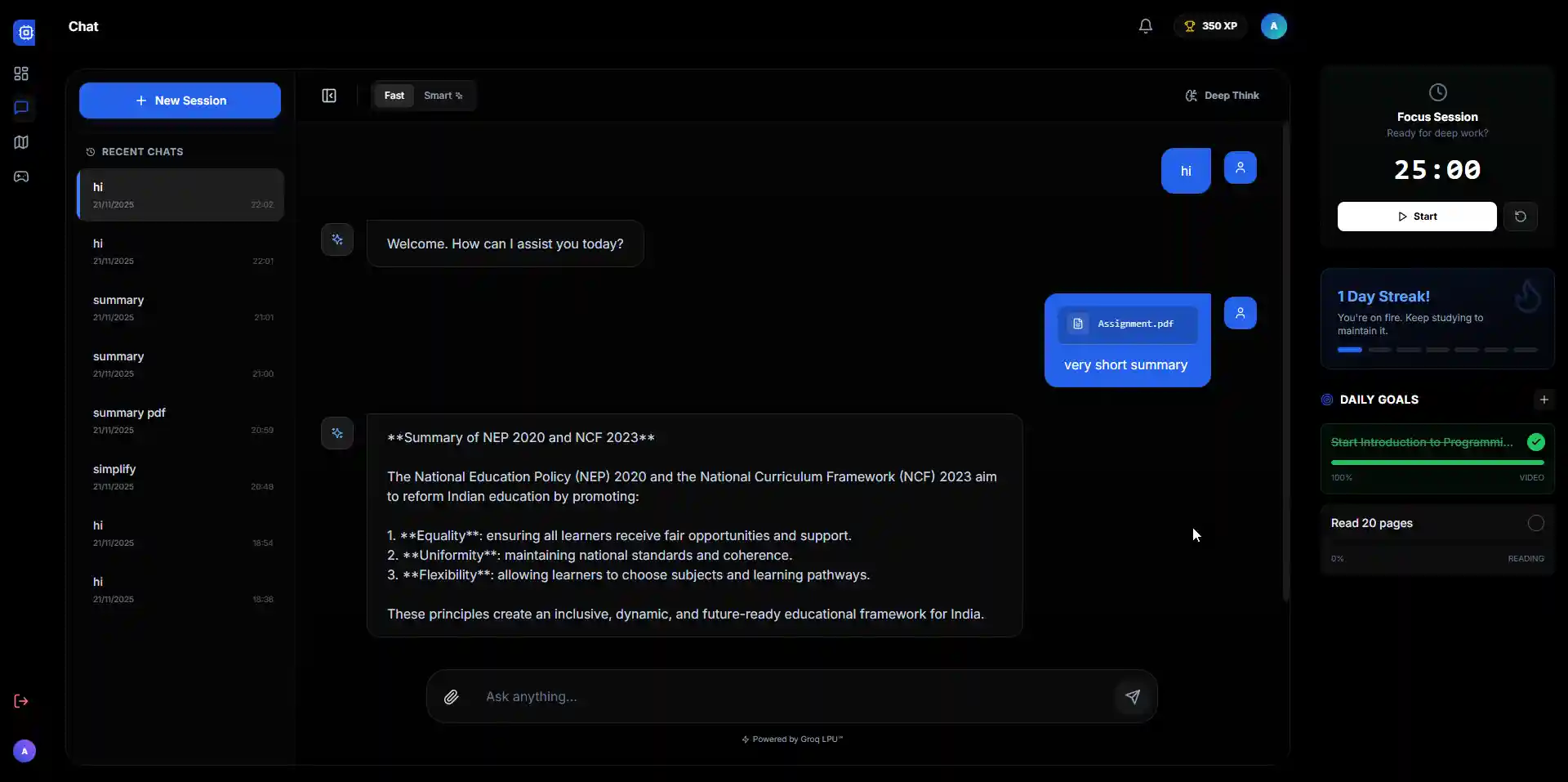This screenshot has width=1568, height=782.
Task: Enable Deep Think mode
Action: 1222,96
